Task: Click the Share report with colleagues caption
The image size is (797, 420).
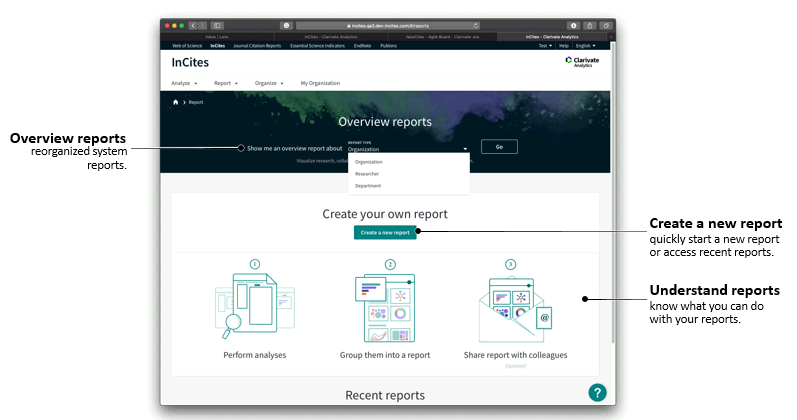Action: coord(515,355)
